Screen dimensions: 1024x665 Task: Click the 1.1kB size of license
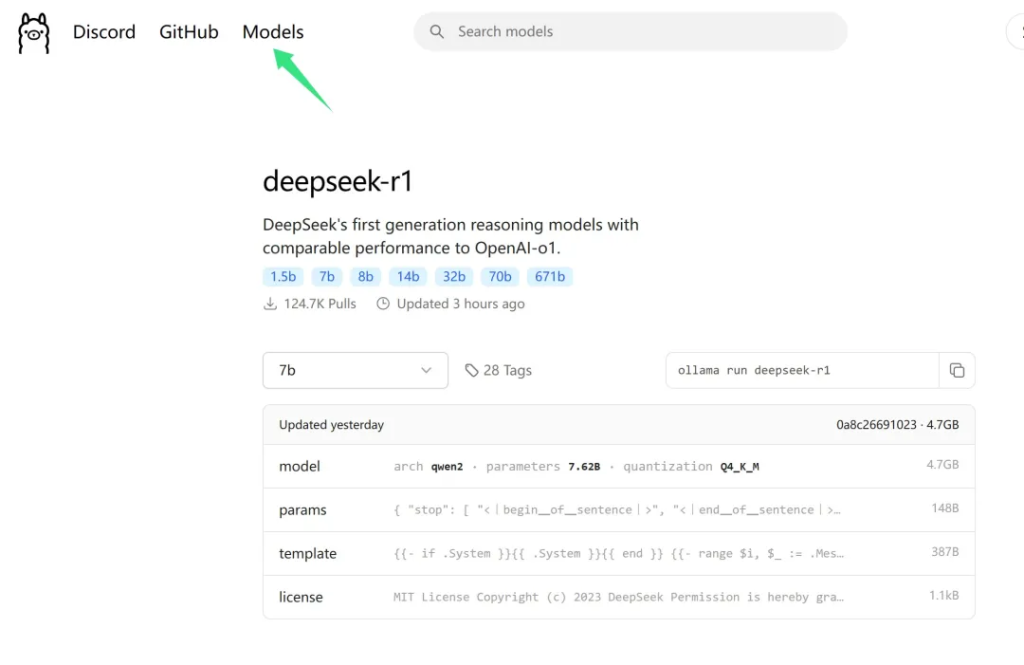944,595
